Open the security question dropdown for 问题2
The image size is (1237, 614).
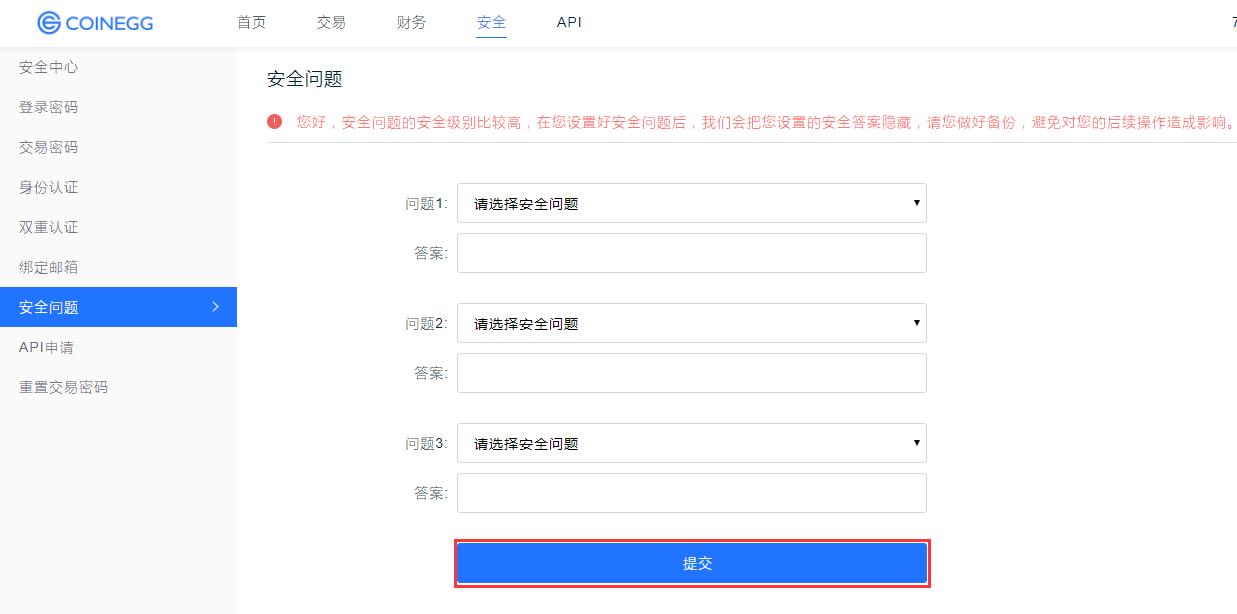[690, 322]
